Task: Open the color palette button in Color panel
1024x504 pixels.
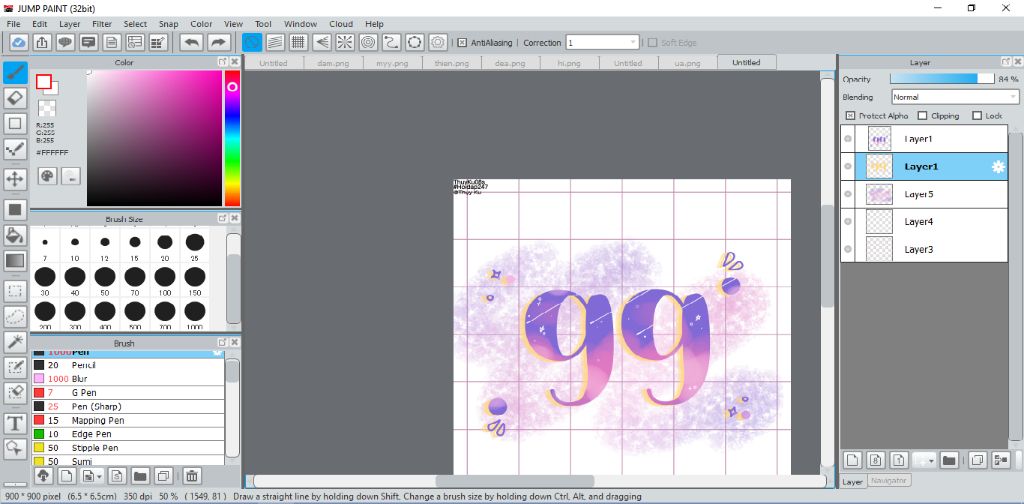Action: click(48, 176)
